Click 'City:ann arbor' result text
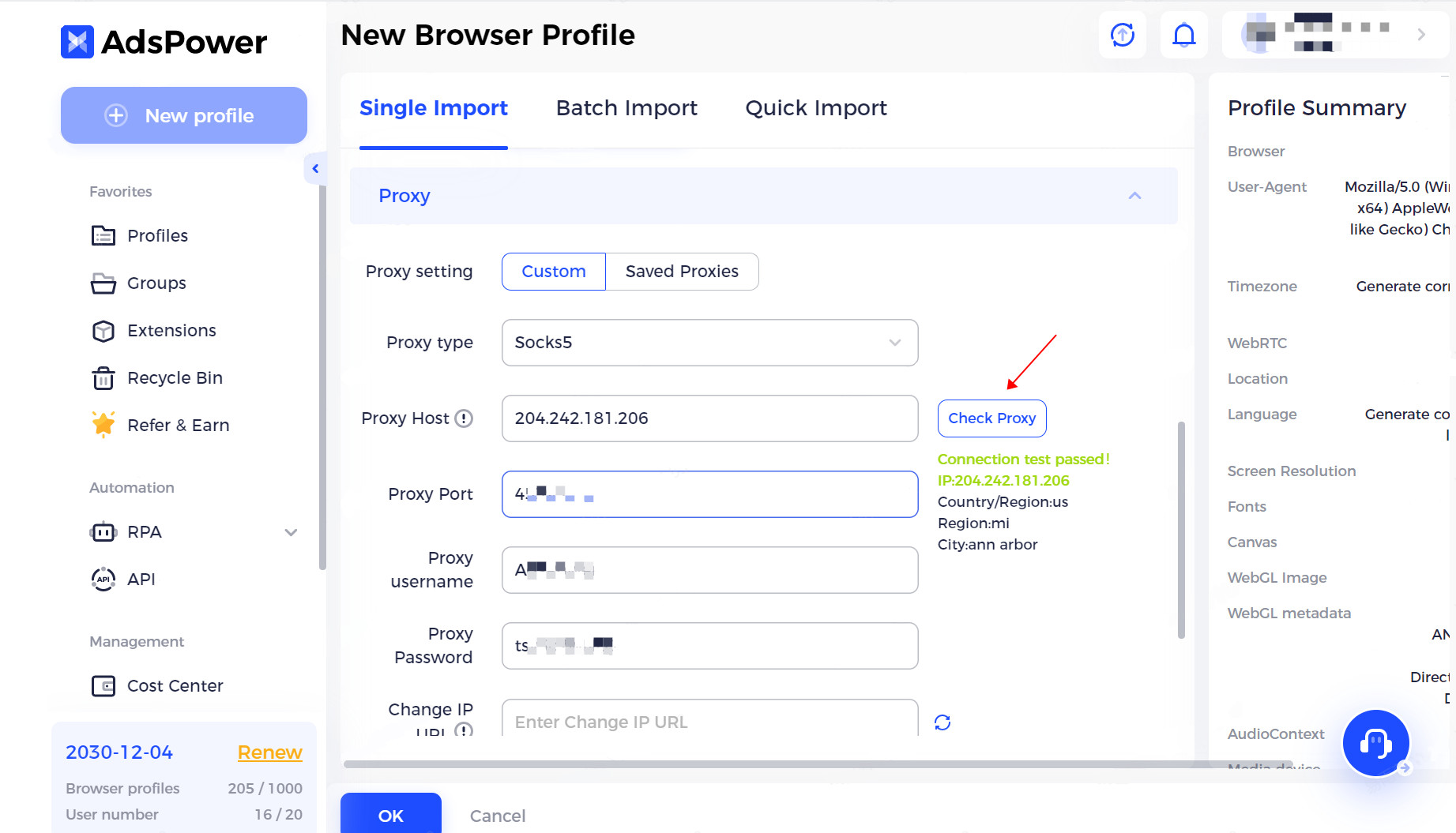This screenshot has width=1456, height=833. click(988, 545)
